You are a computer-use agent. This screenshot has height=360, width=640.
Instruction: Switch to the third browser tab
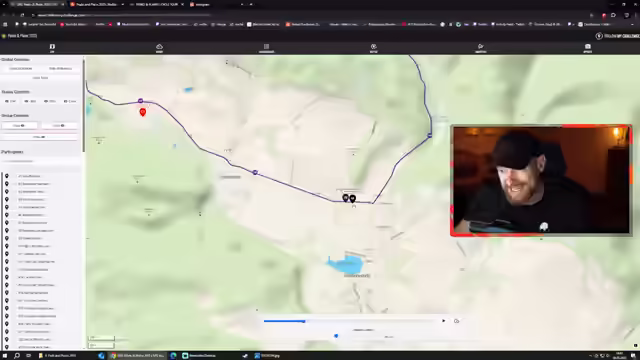pyautogui.click(x=156, y=4)
